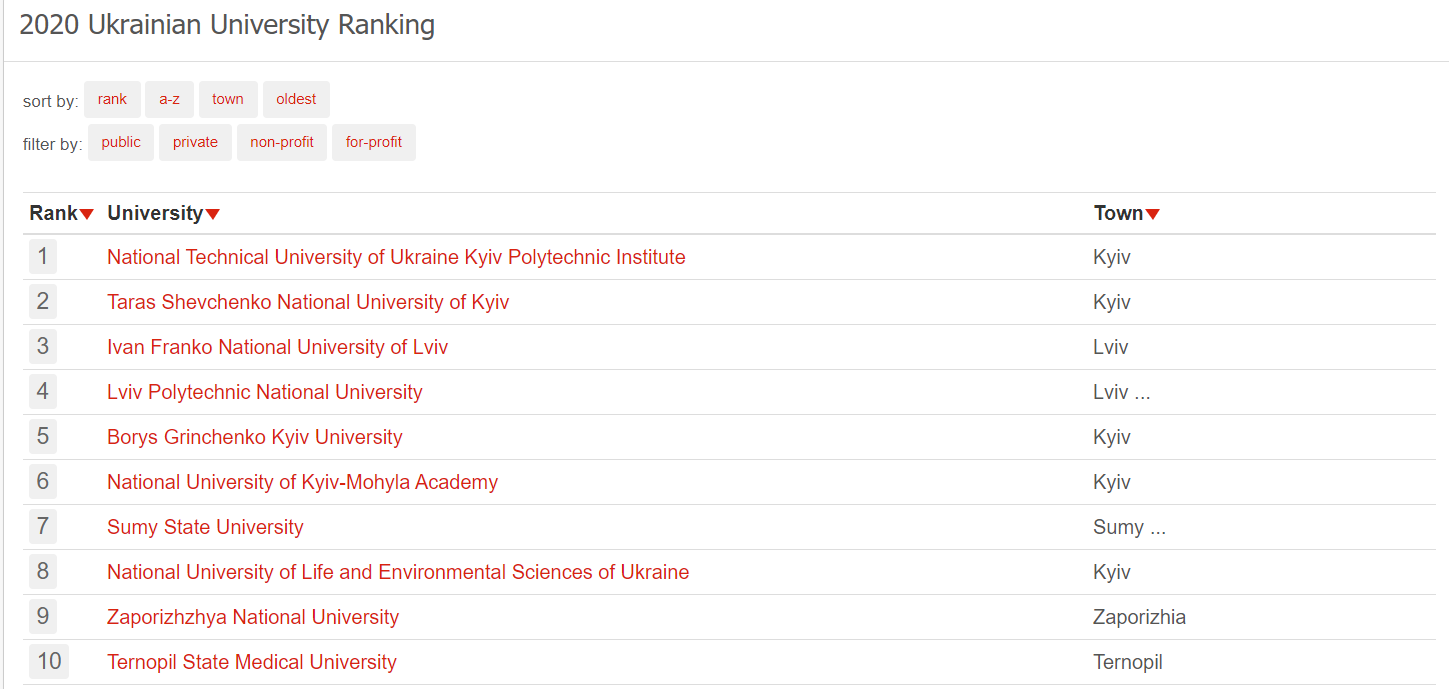Open Zaporizhzhya National University link
The width and height of the screenshot is (1449, 689).
coord(253,617)
